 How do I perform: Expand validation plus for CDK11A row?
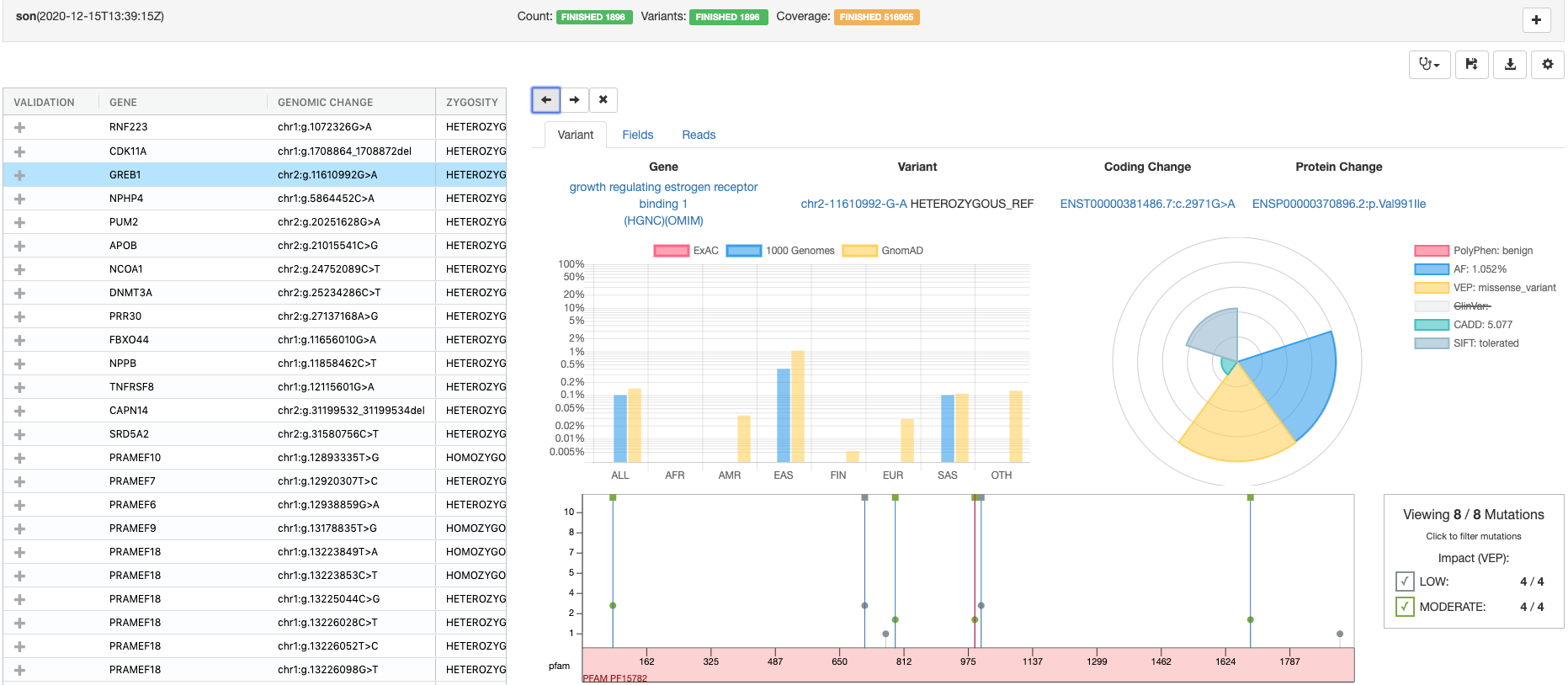pyautogui.click(x=19, y=151)
